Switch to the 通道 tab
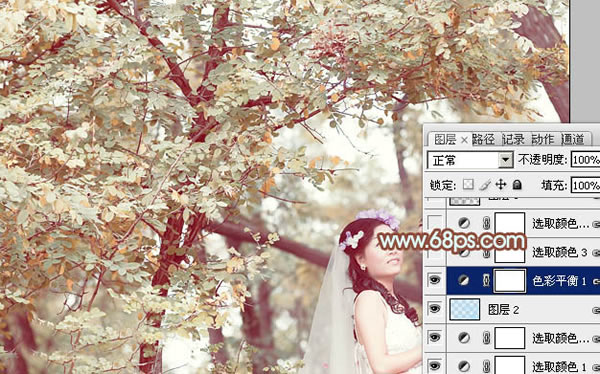 pyautogui.click(x=572, y=139)
